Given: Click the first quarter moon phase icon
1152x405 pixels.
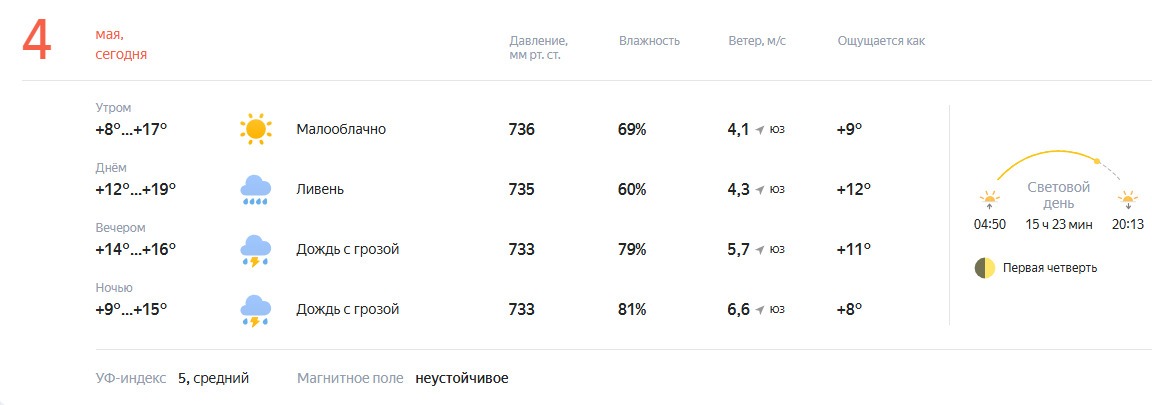Looking at the screenshot, I should click(x=984, y=268).
